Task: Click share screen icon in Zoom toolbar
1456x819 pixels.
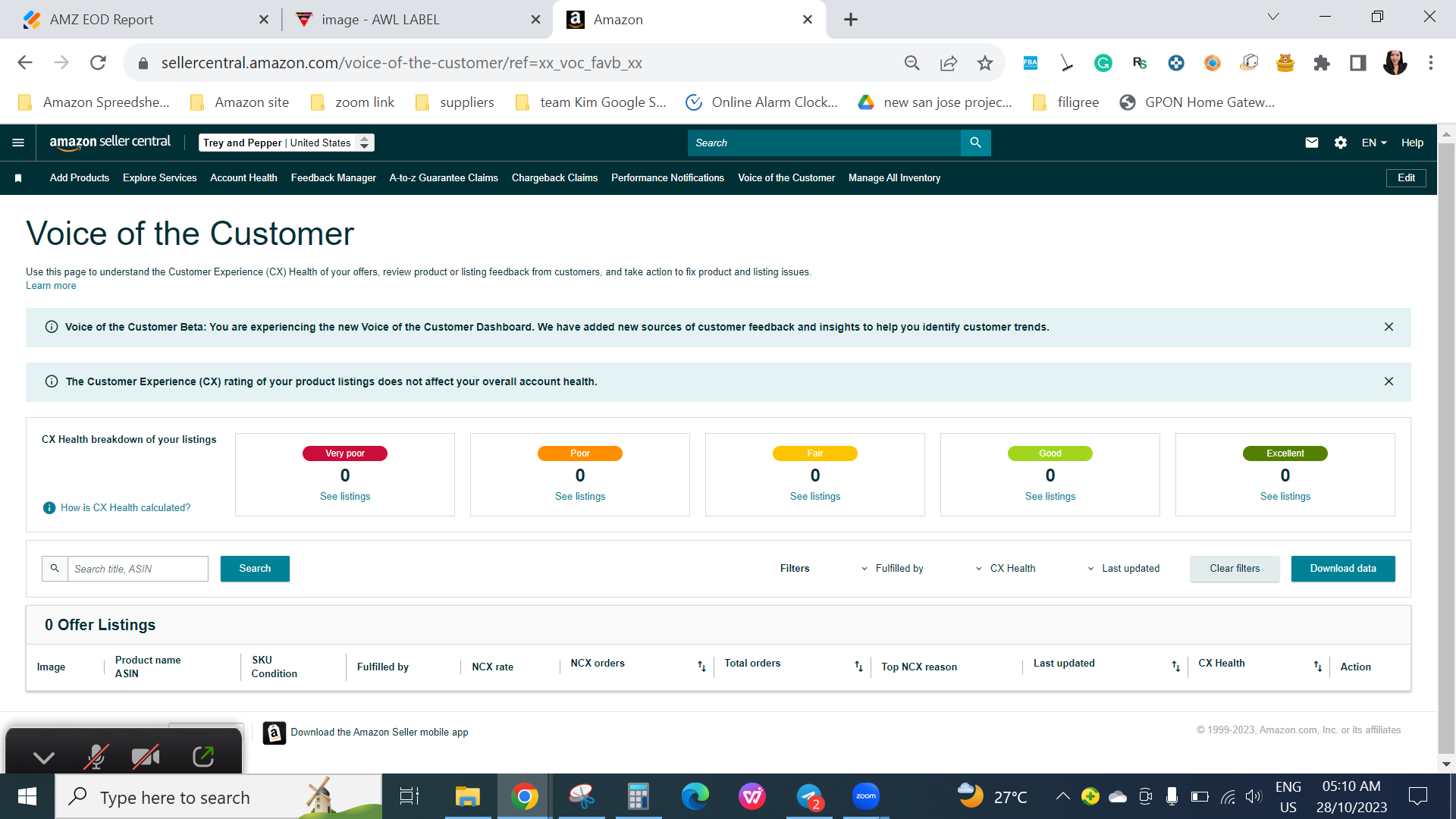Action: point(202,757)
